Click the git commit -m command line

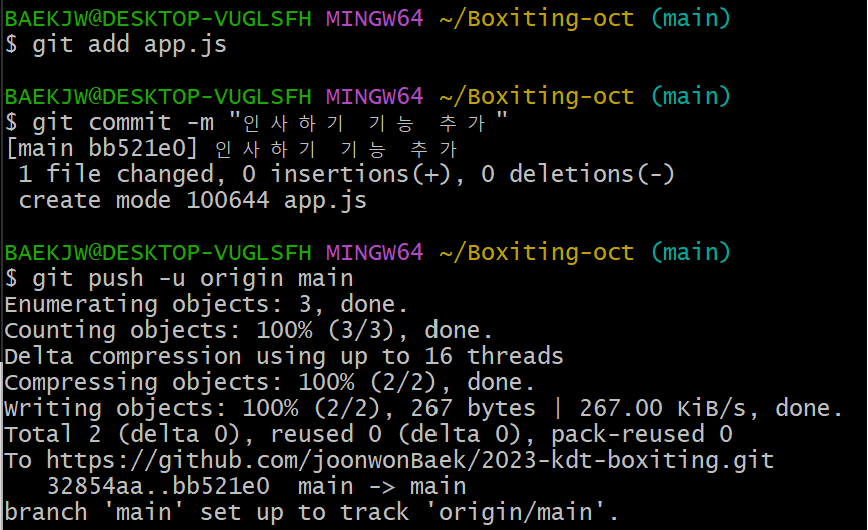tap(256, 122)
